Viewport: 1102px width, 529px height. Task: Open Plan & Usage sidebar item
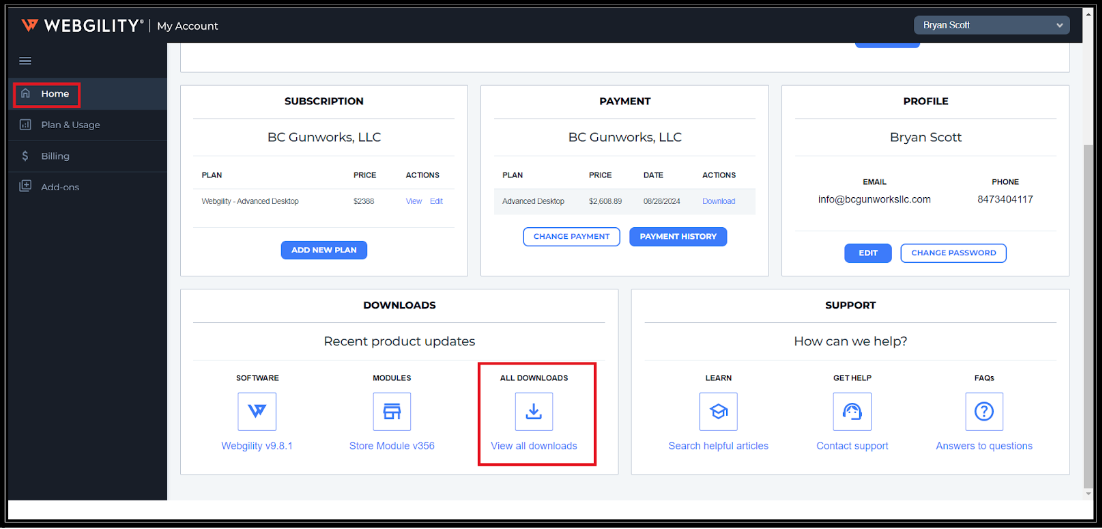coord(70,125)
